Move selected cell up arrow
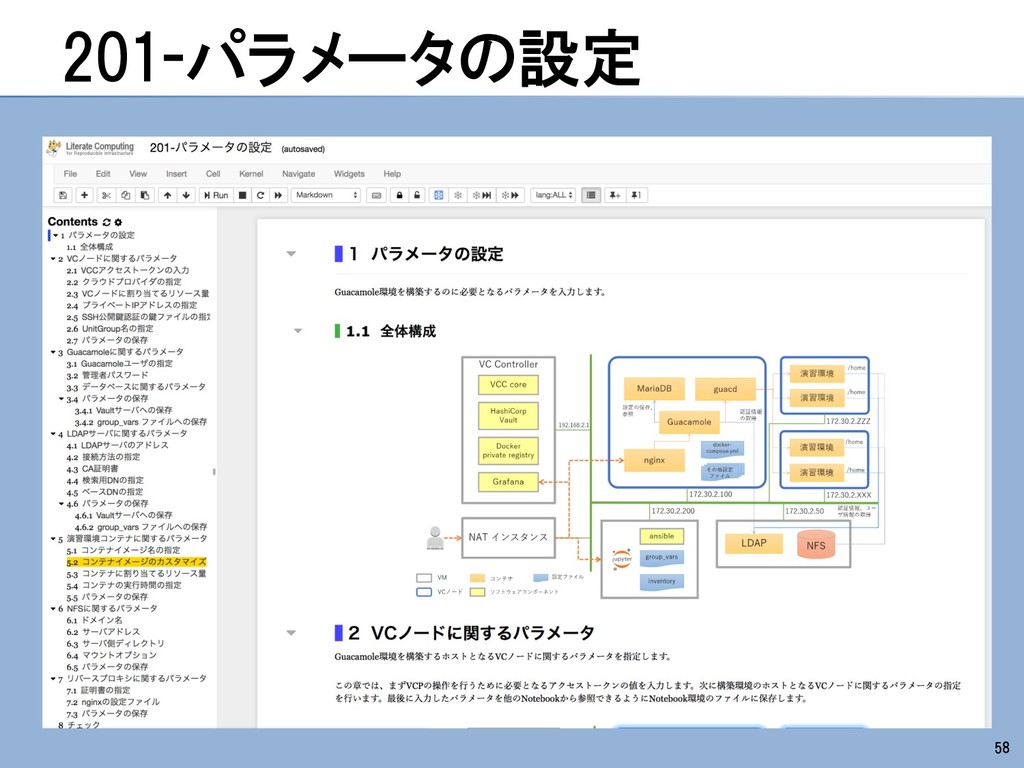Viewport: 1024px width, 768px height. tap(168, 195)
